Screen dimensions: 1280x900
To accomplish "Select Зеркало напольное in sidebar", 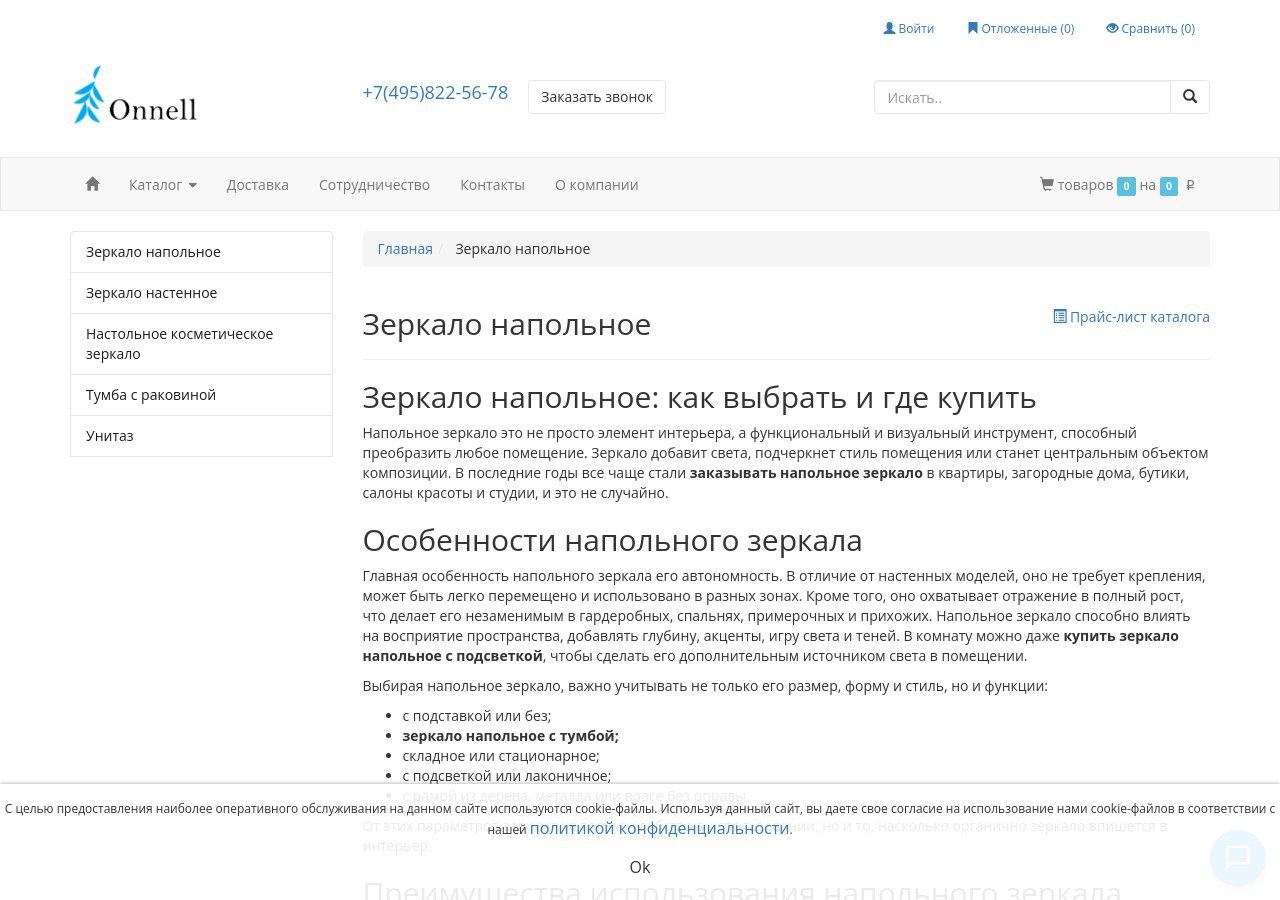I will click(201, 252).
